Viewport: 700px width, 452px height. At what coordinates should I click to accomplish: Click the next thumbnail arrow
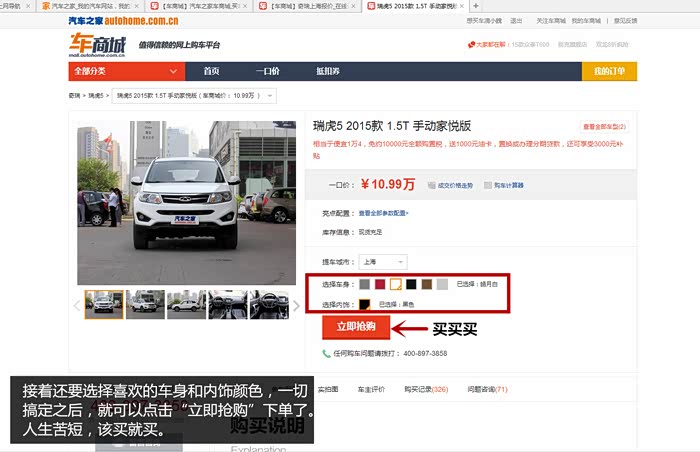(296, 305)
